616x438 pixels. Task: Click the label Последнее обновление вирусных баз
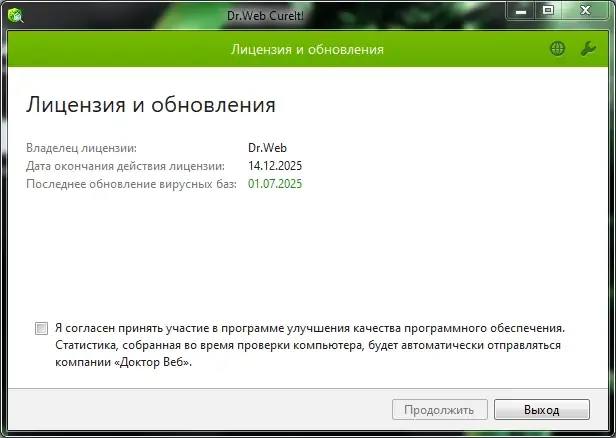pyautogui.click(x=131, y=184)
